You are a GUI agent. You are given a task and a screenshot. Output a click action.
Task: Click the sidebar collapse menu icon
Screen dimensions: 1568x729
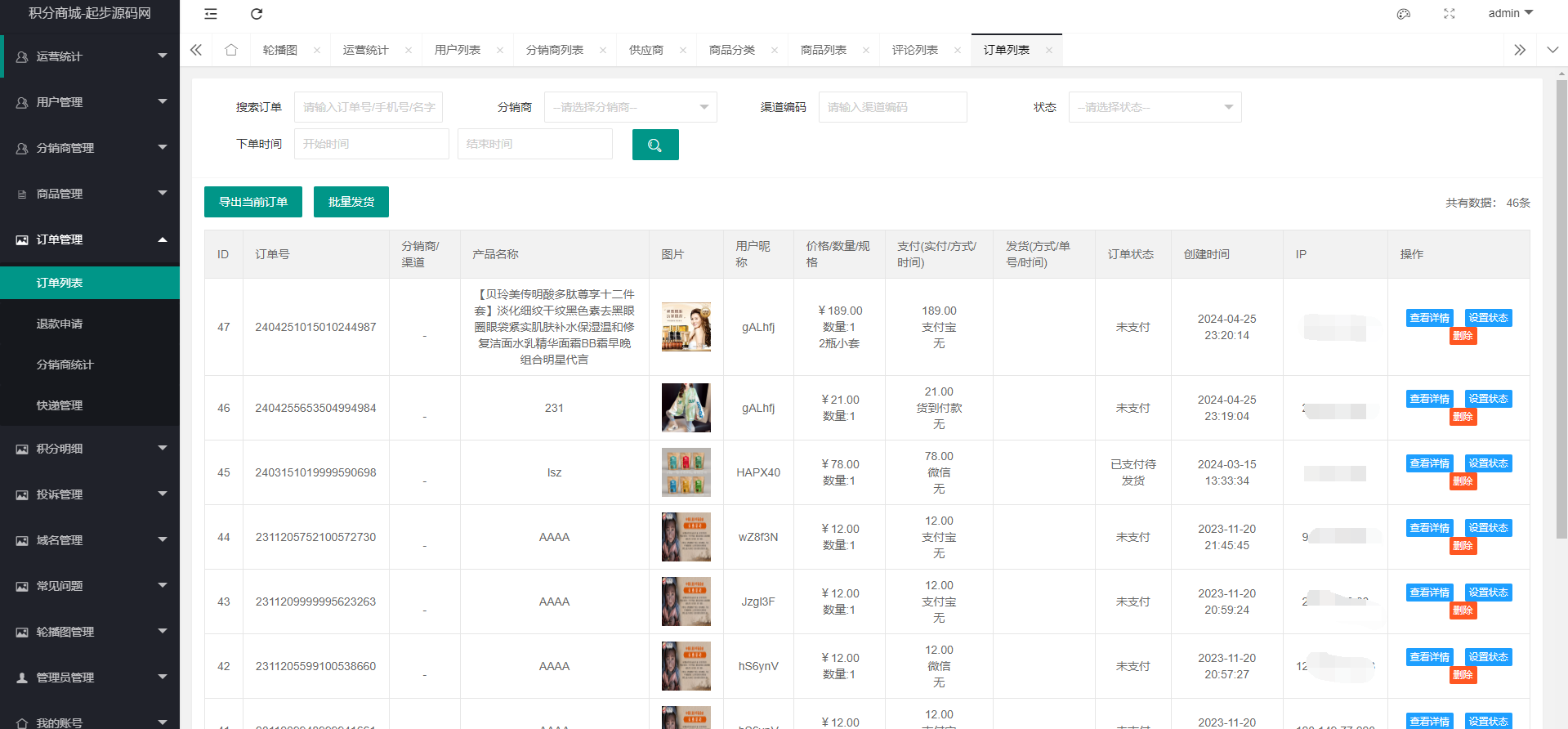click(211, 14)
